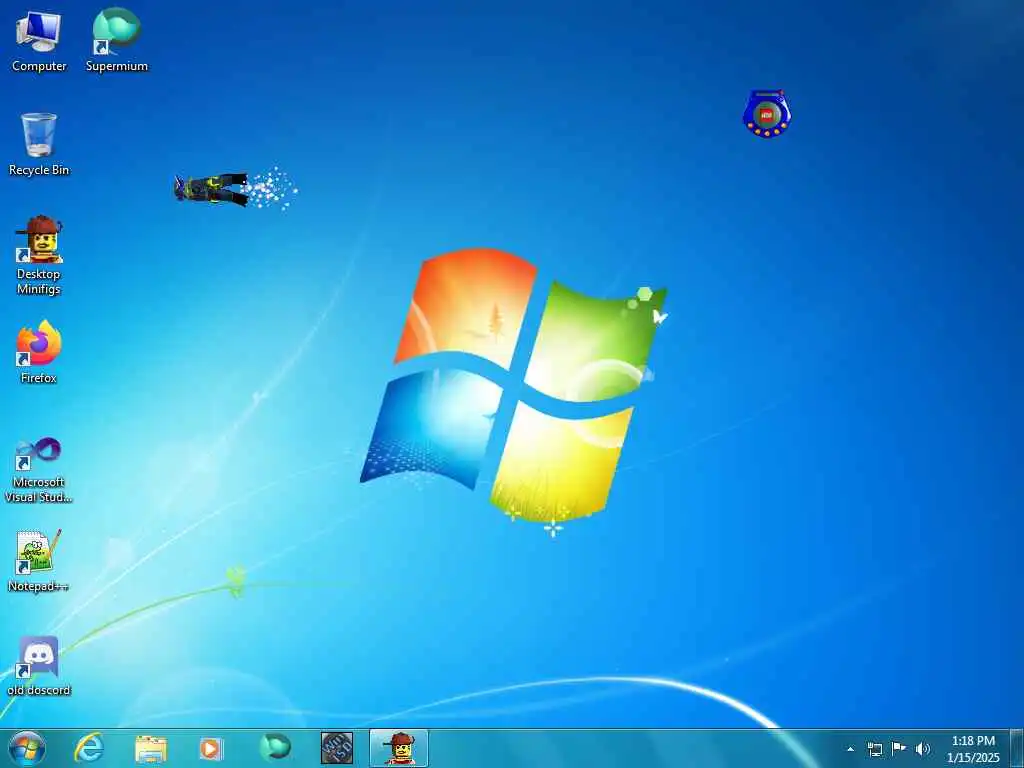The width and height of the screenshot is (1024, 768).
Task: Open the network status tray icon
Action: coord(874,749)
